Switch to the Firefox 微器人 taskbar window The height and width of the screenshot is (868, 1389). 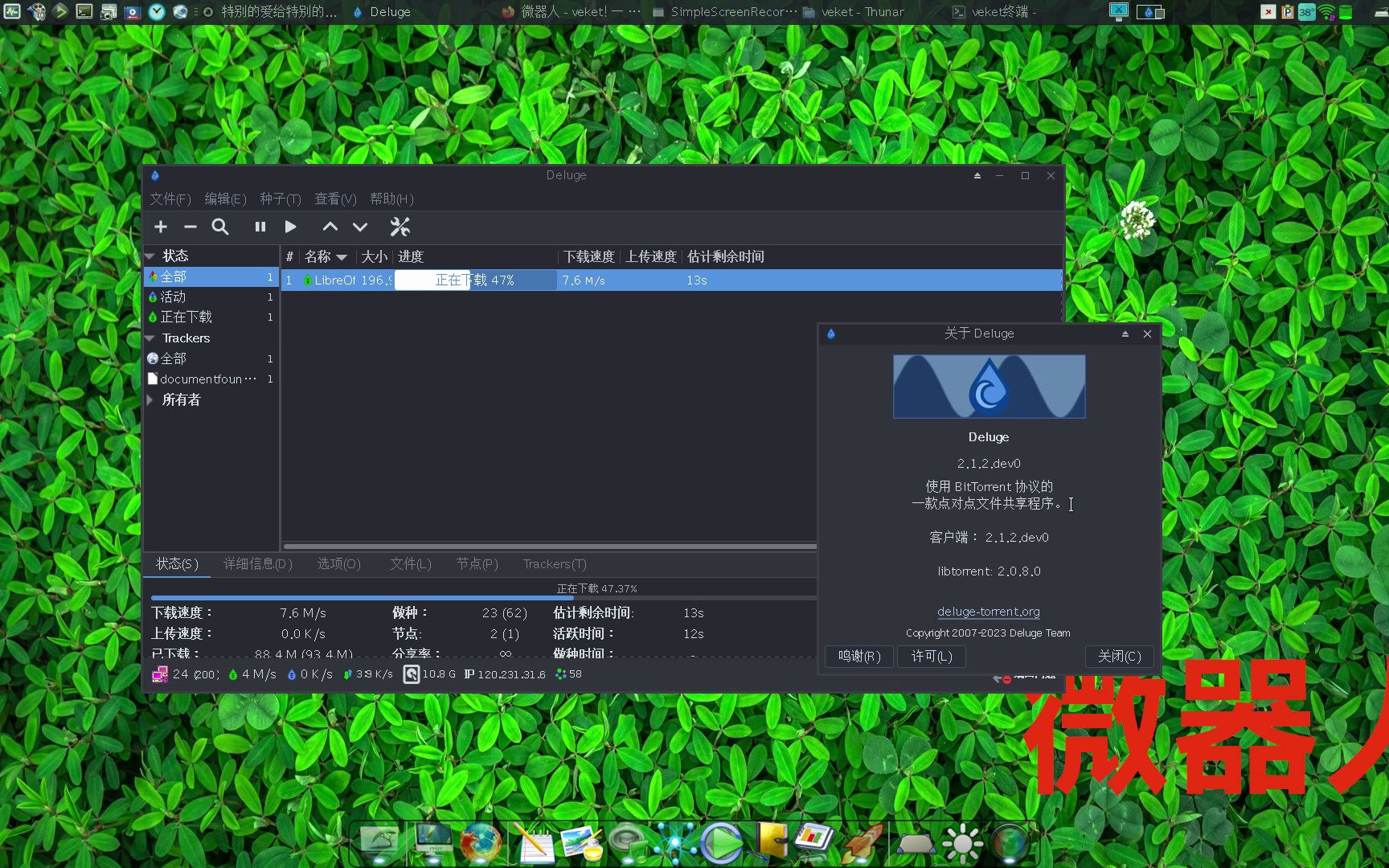[x=571, y=11]
